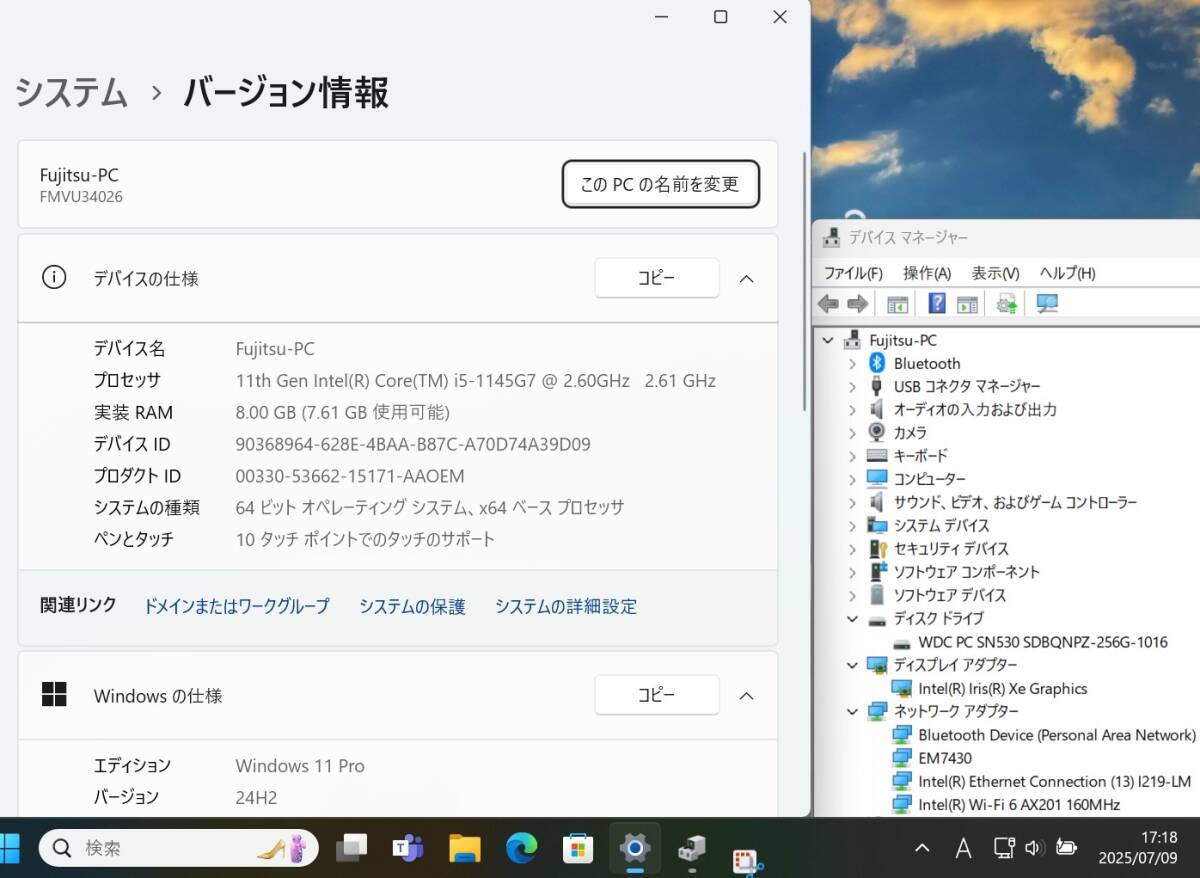Image resolution: width=1200 pixels, height=878 pixels.
Task: Collapse the ディスク ドライブ node
Action: click(x=852, y=619)
